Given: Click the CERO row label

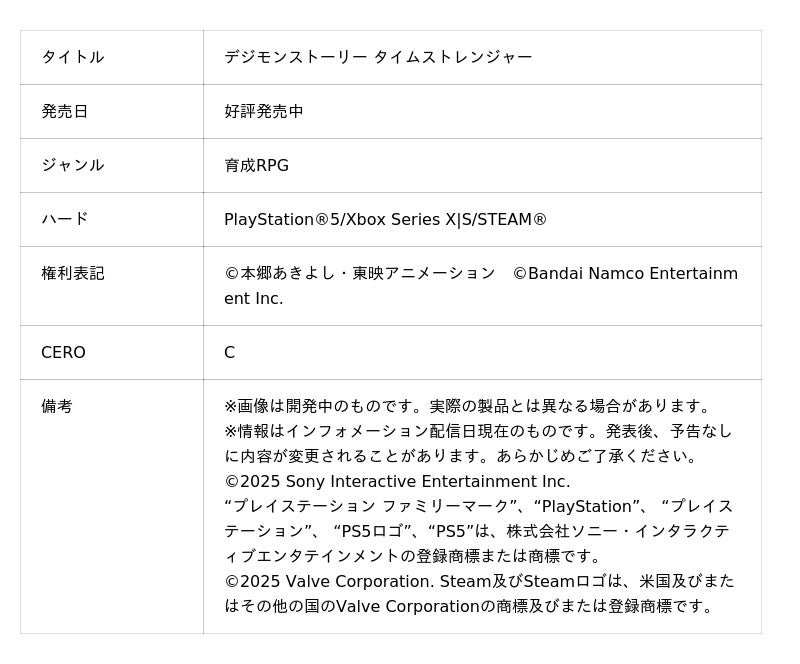Looking at the screenshot, I should pyautogui.click(x=63, y=352).
